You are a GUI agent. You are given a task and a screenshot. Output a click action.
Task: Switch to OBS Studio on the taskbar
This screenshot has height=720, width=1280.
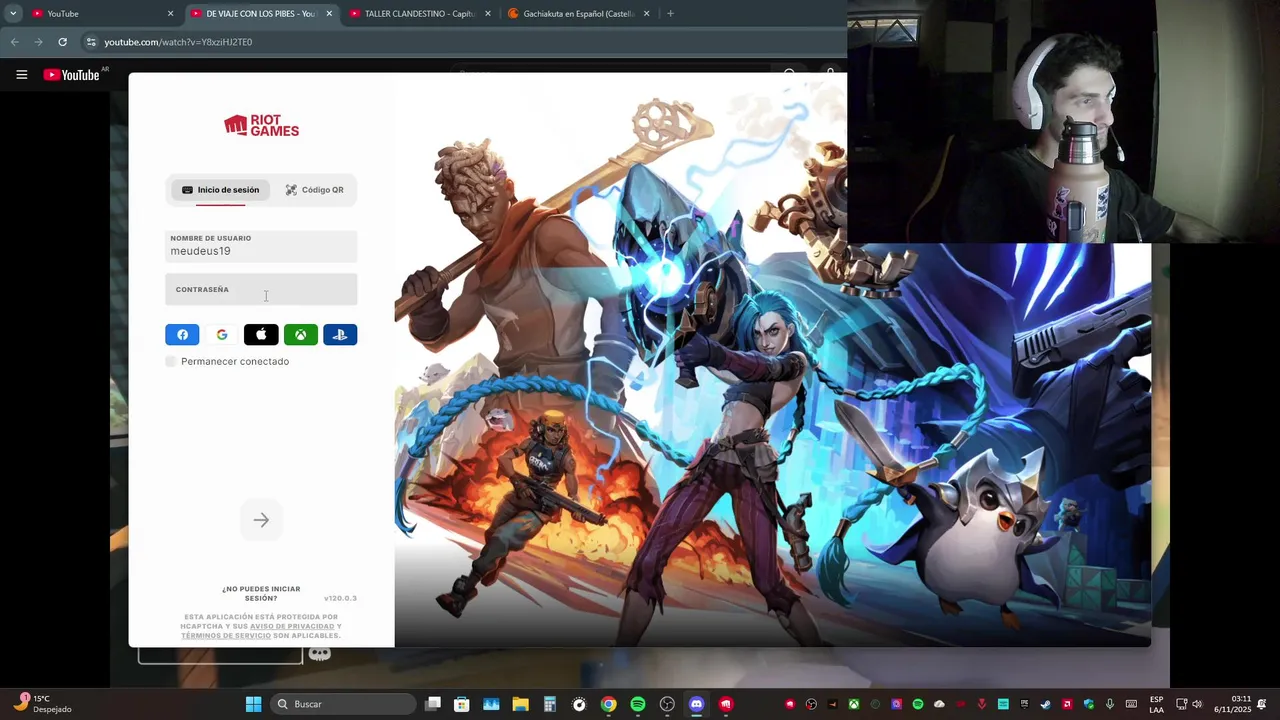(x=667, y=704)
